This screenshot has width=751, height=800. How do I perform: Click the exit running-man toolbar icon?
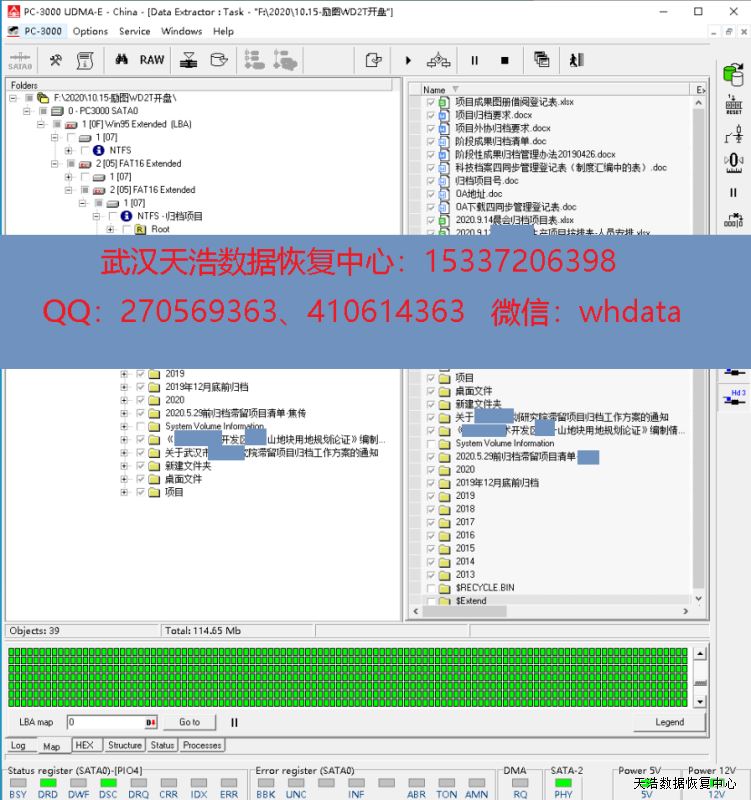pos(576,60)
